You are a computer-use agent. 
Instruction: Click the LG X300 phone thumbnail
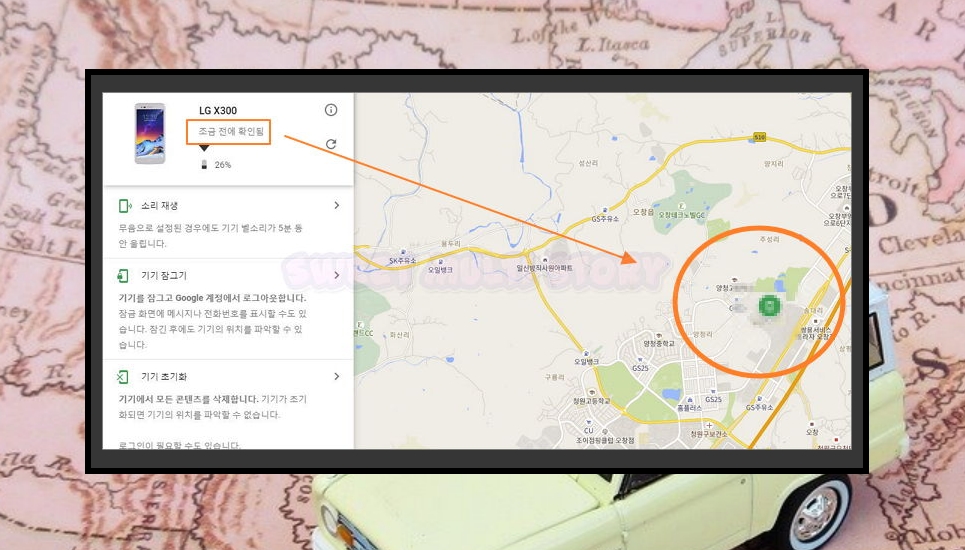150,134
